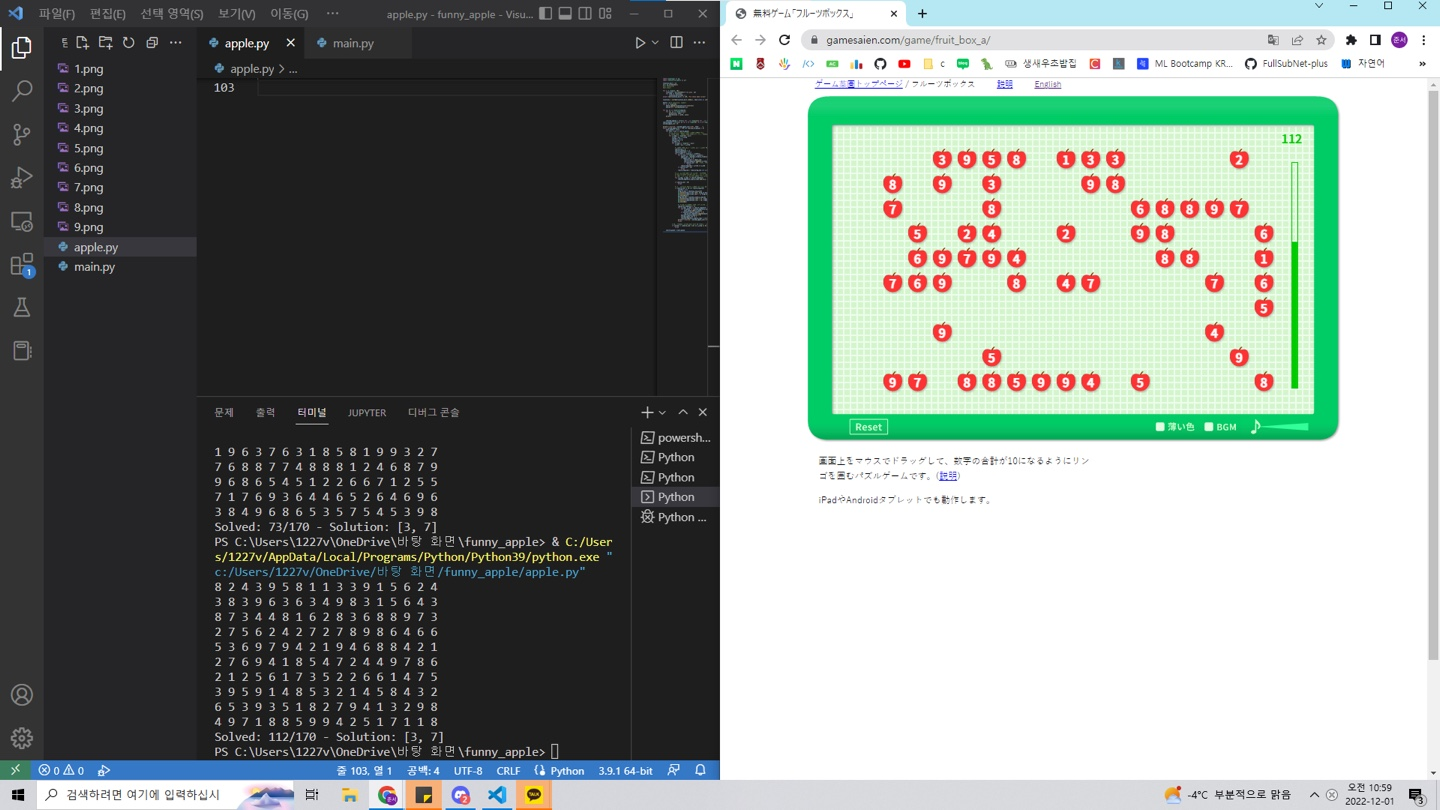Image resolution: width=1440 pixels, height=810 pixels.
Task: Open the 선택 영역(S) menu
Action: point(172,14)
